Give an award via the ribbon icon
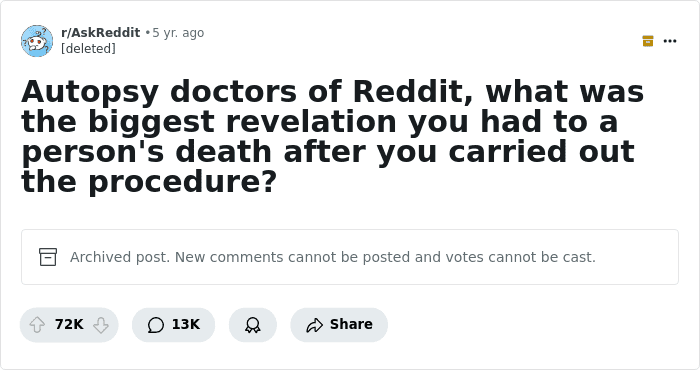 pos(253,325)
